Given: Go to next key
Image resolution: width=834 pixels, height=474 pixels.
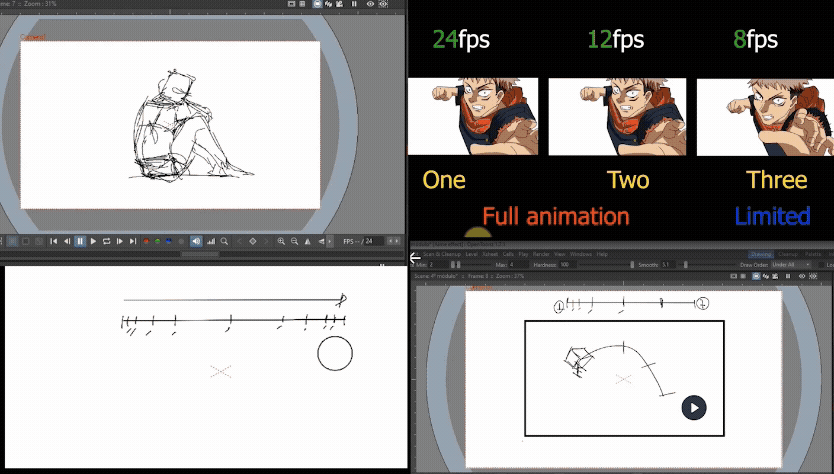Looking at the screenshot, I should pyautogui.click(x=266, y=241).
